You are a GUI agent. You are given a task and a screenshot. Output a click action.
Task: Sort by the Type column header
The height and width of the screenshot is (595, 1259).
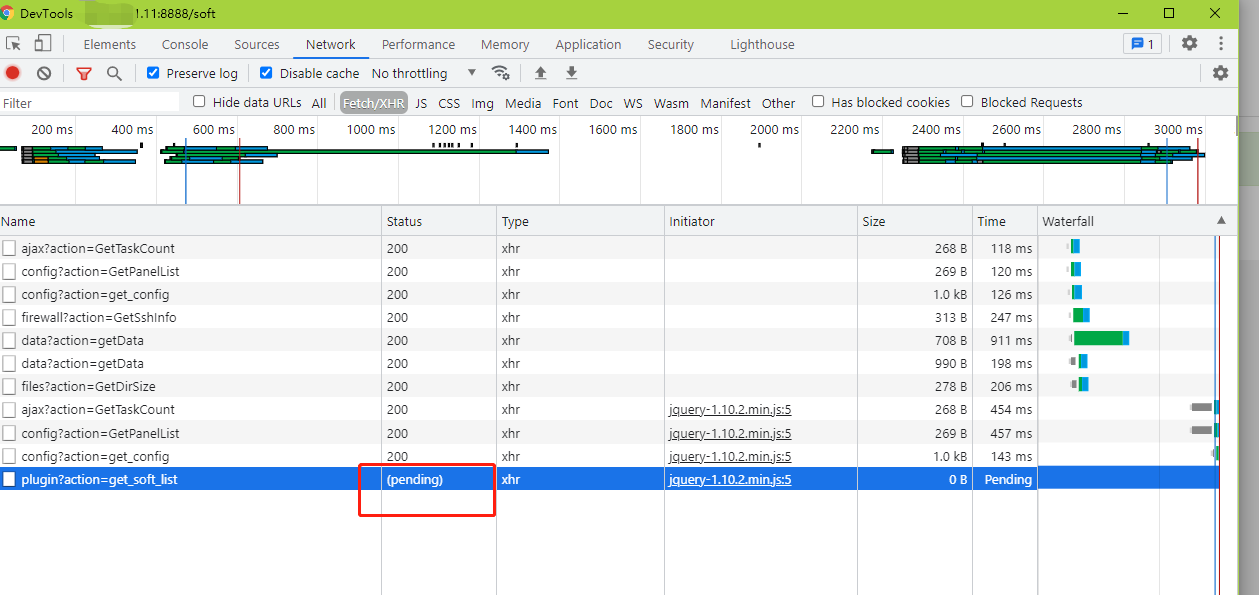(581, 221)
